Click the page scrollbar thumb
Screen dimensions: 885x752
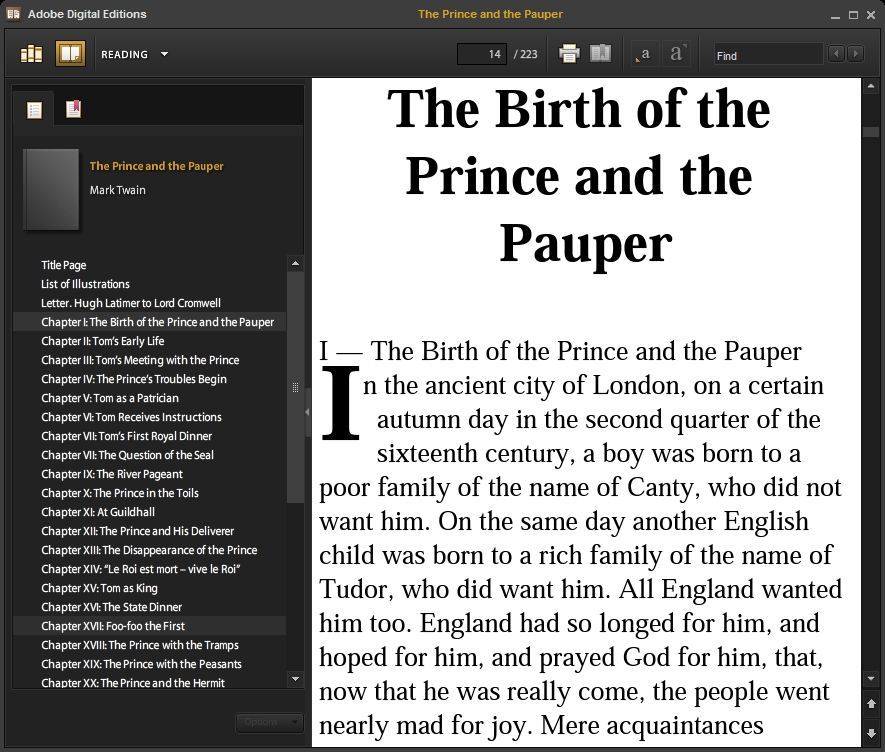tap(871, 132)
